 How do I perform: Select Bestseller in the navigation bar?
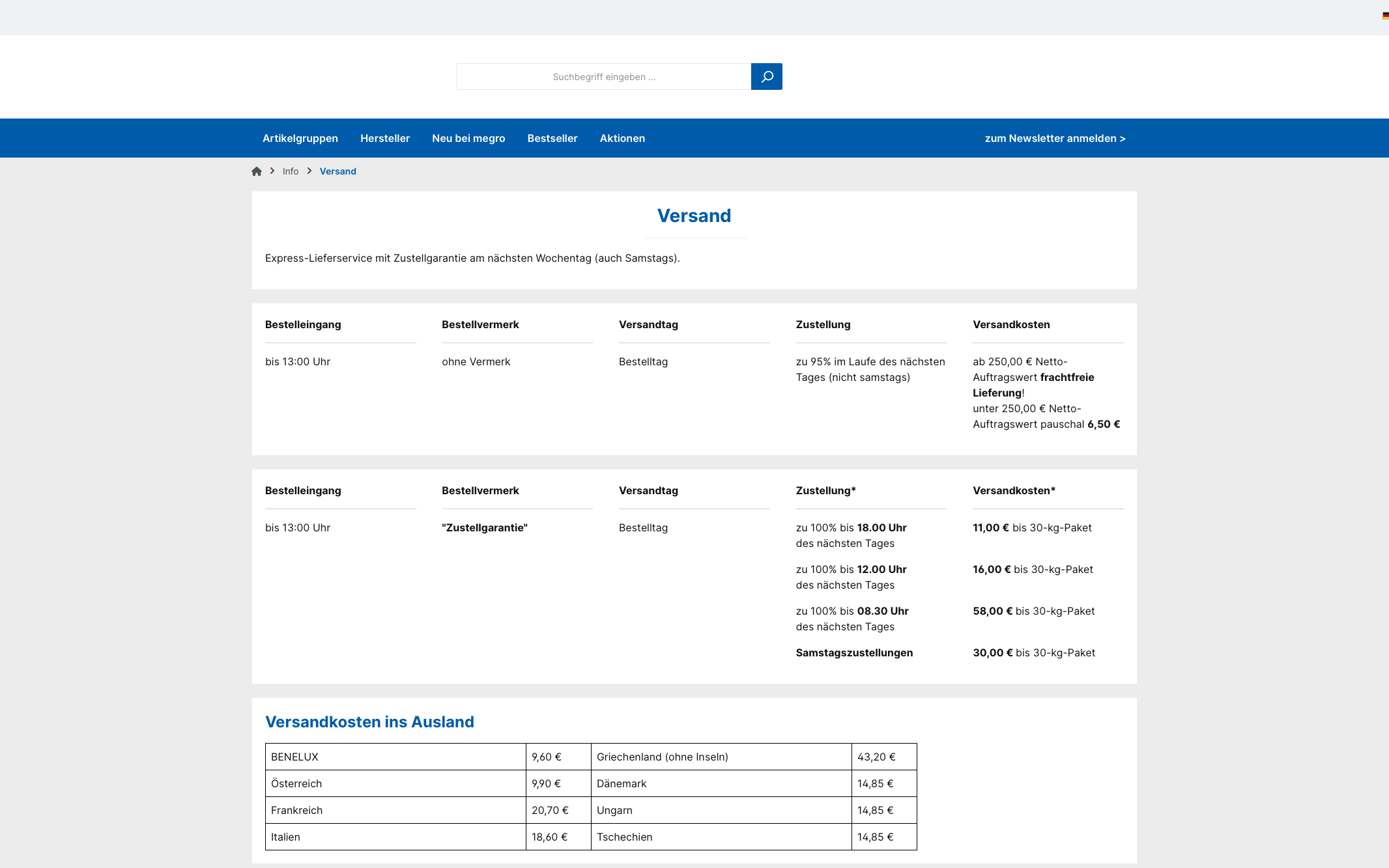coord(552,138)
